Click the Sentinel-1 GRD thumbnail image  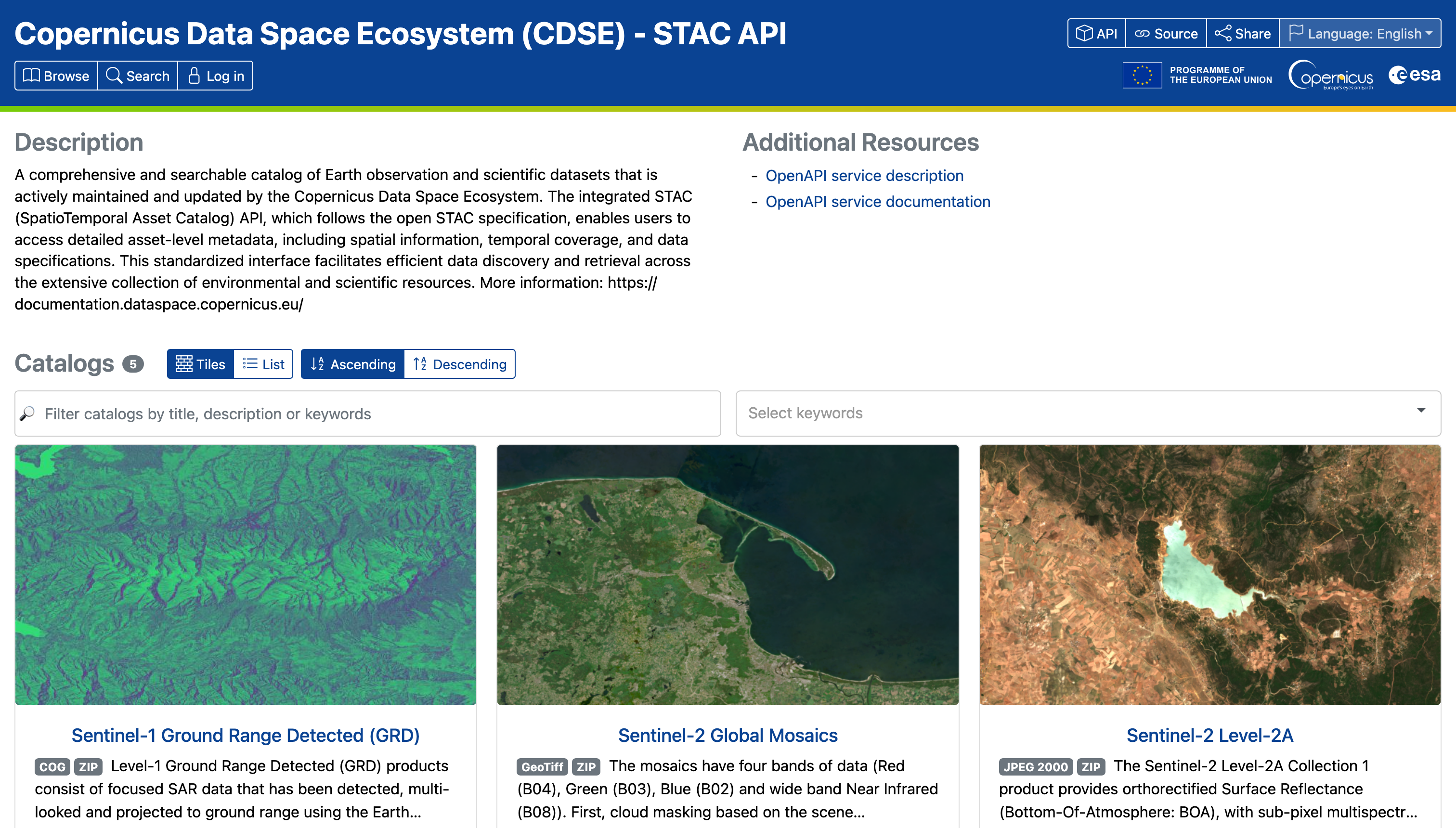(246, 575)
